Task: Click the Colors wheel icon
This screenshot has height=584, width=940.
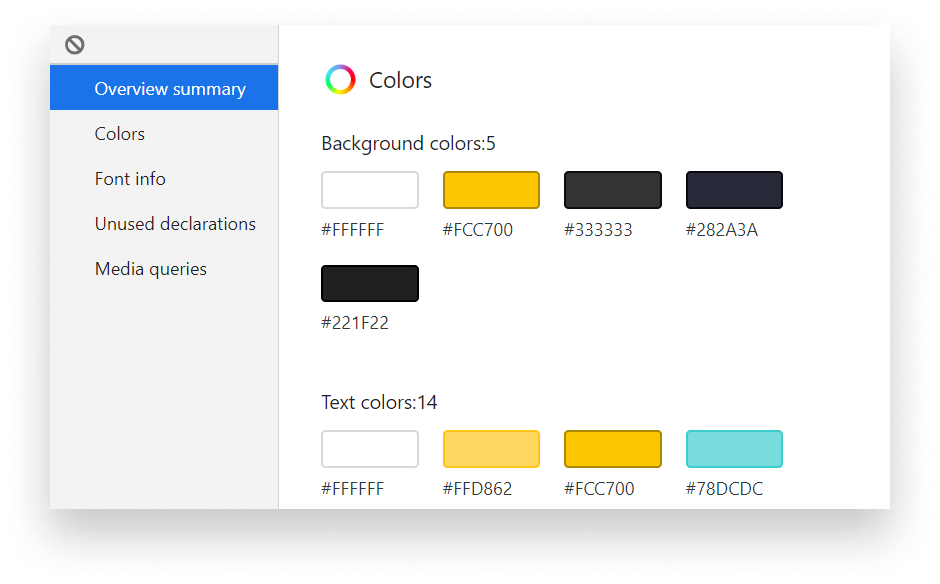Action: point(340,79)
